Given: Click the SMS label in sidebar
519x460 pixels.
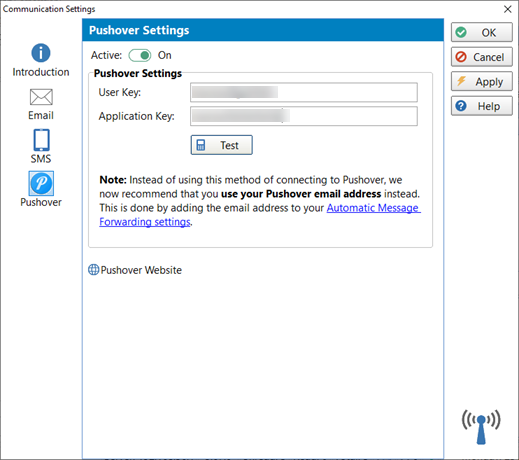Looking at the screenshot, I should tap(41, 159).
